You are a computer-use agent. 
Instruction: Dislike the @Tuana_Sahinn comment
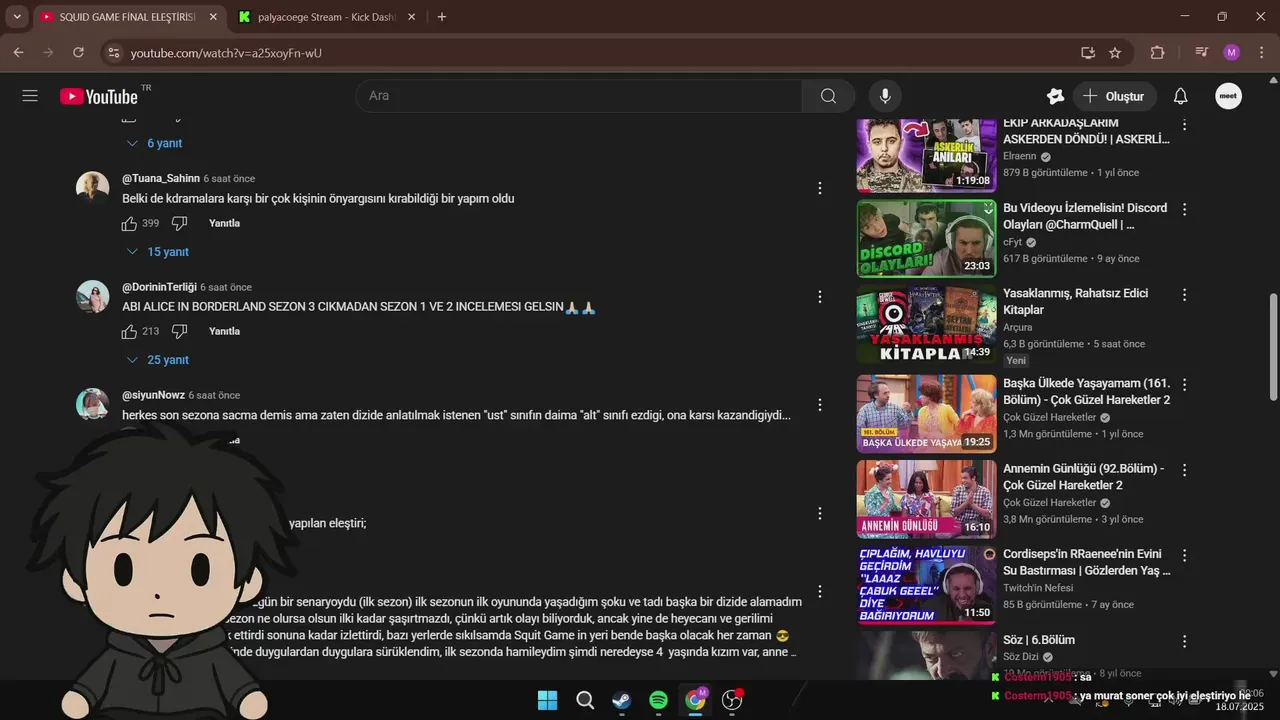[180, 223]
